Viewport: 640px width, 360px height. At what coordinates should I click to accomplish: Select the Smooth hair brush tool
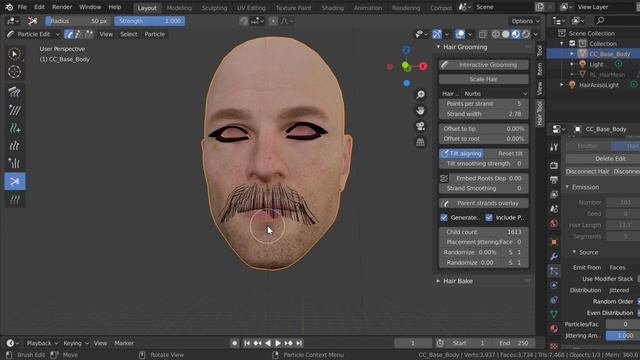tap(15, 110)
